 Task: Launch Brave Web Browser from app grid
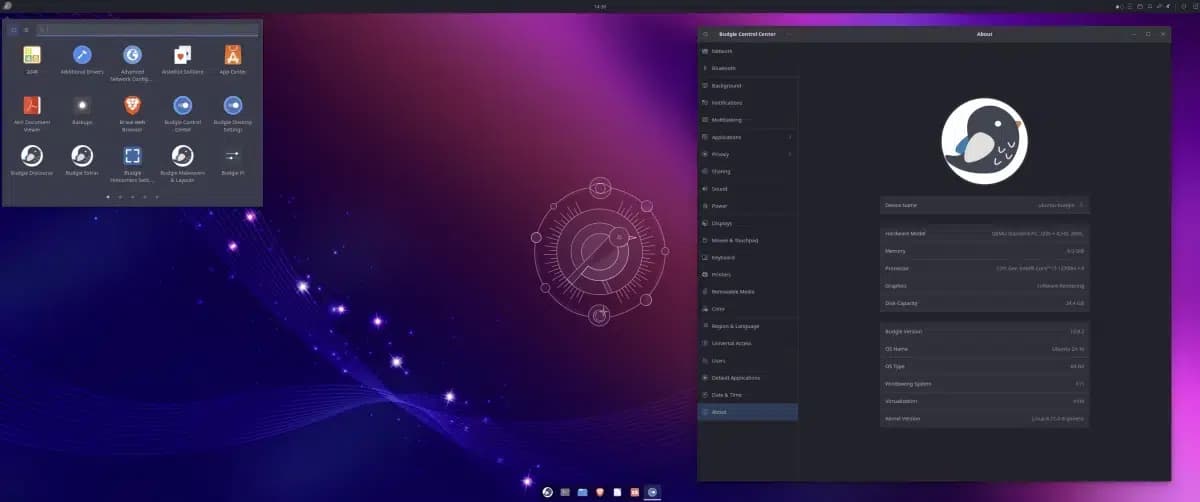pos(132,107)
